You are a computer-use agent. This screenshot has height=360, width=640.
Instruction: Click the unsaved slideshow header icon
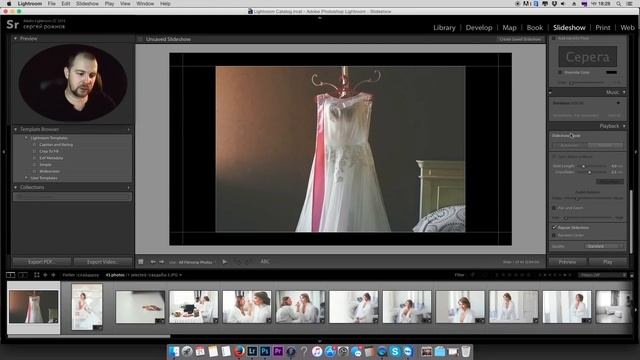(140, 39)
